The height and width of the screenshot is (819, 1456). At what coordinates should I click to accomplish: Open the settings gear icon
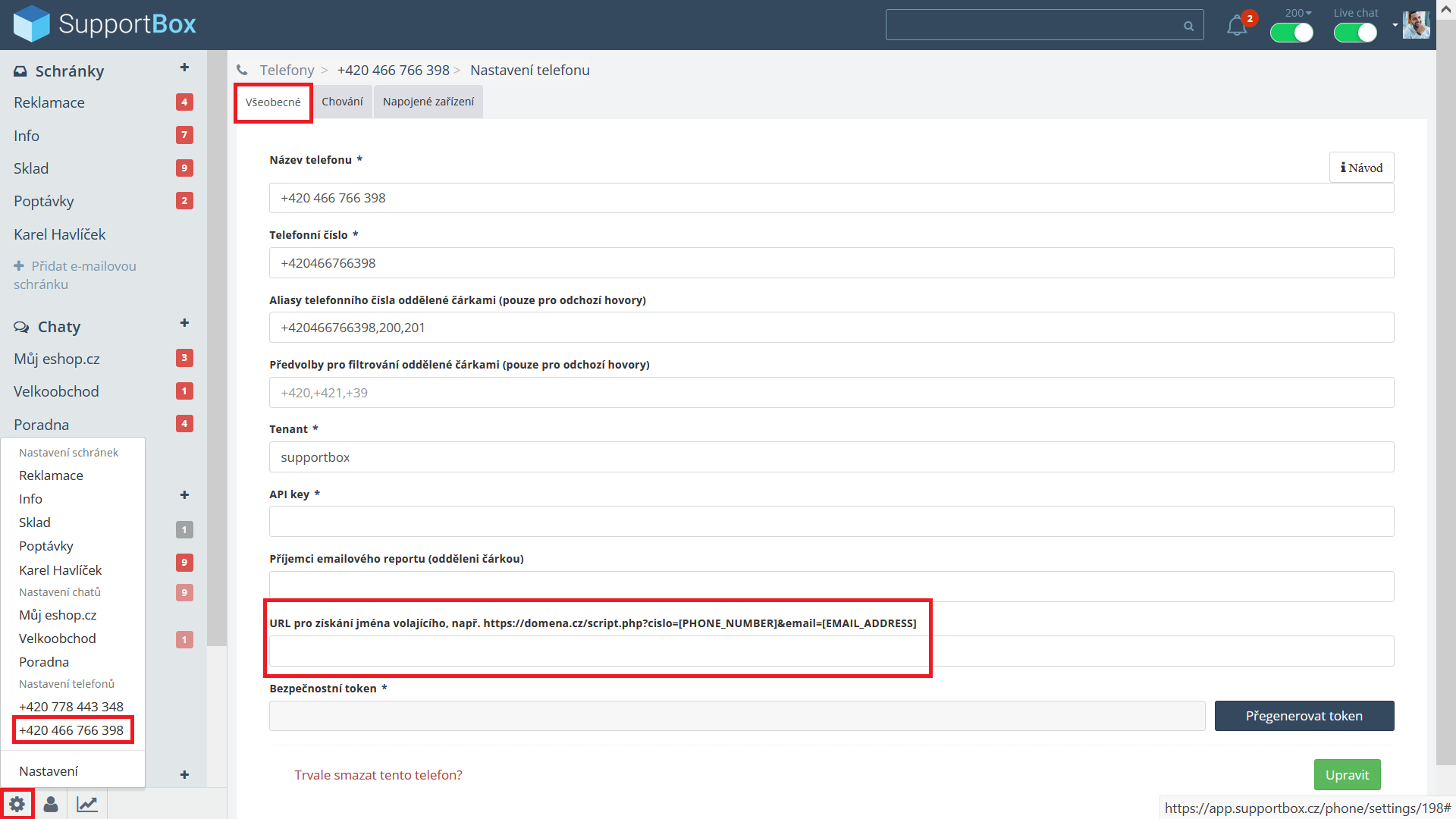pos(17,804)
